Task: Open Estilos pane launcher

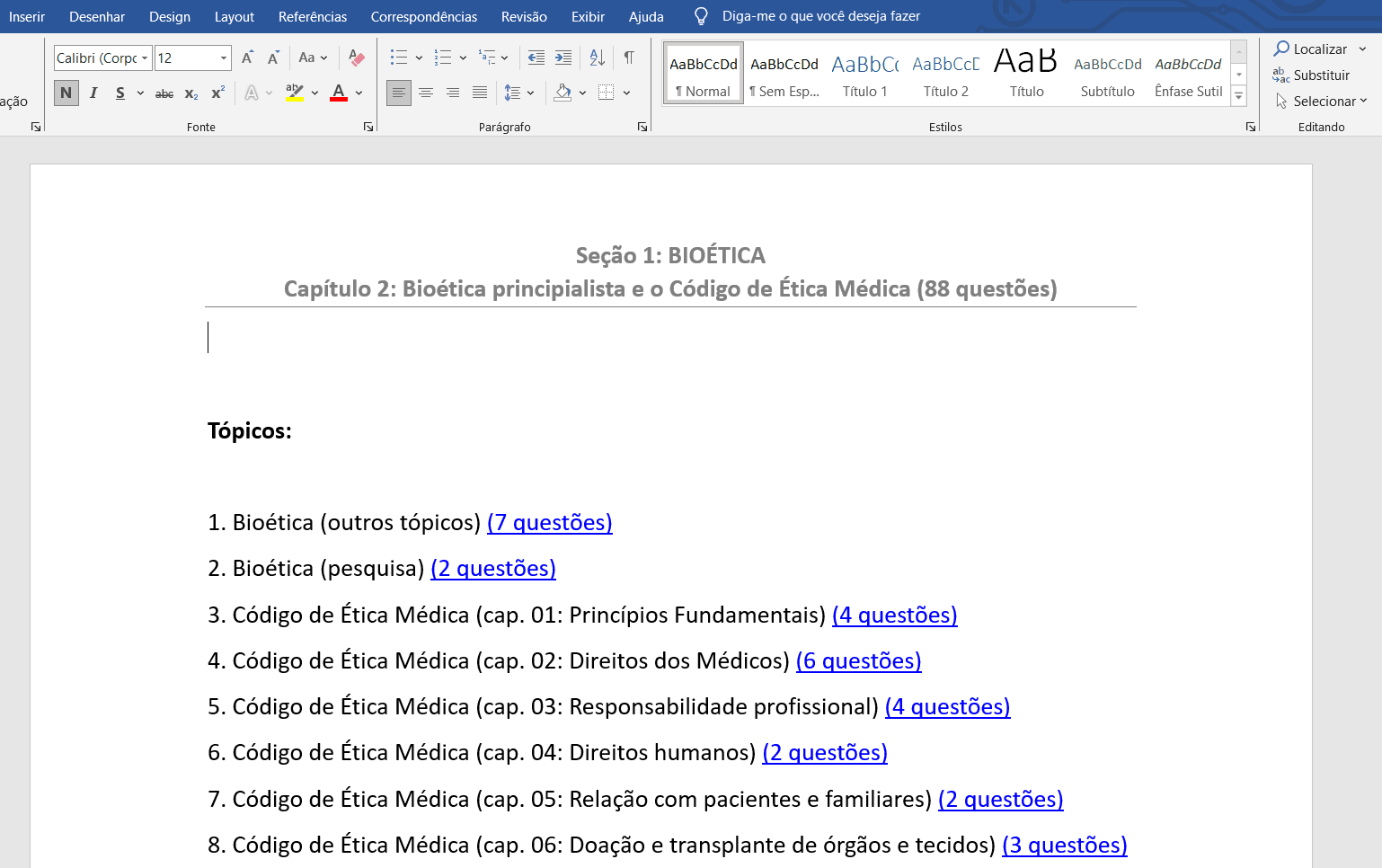Action: [1251, 128]
